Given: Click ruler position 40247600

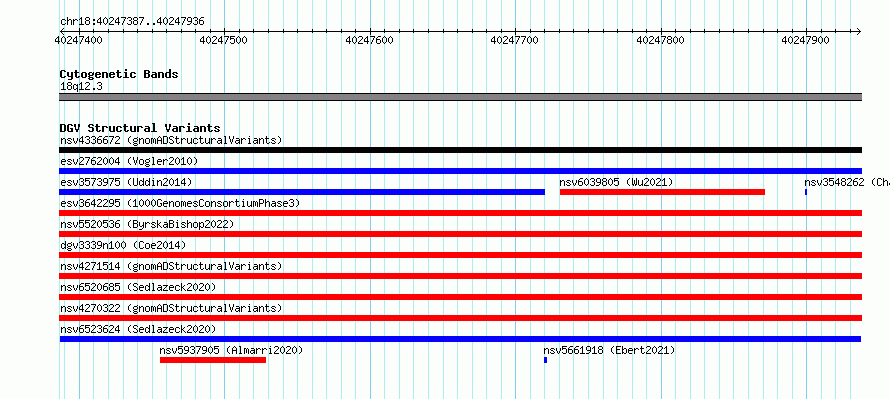Looking at the screenshot, I should [370, 40].
